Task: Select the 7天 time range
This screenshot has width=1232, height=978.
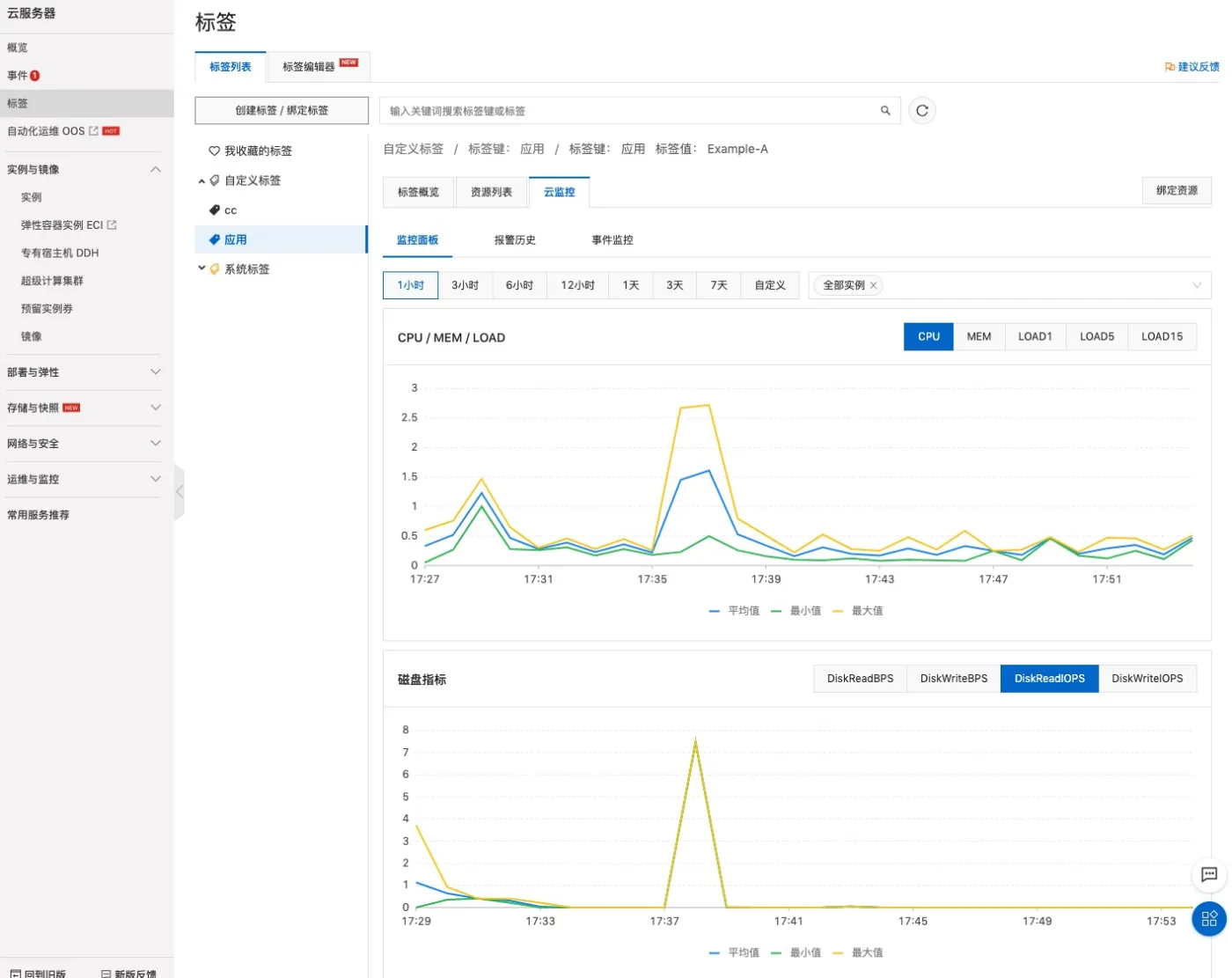Action: click(719, 285)
